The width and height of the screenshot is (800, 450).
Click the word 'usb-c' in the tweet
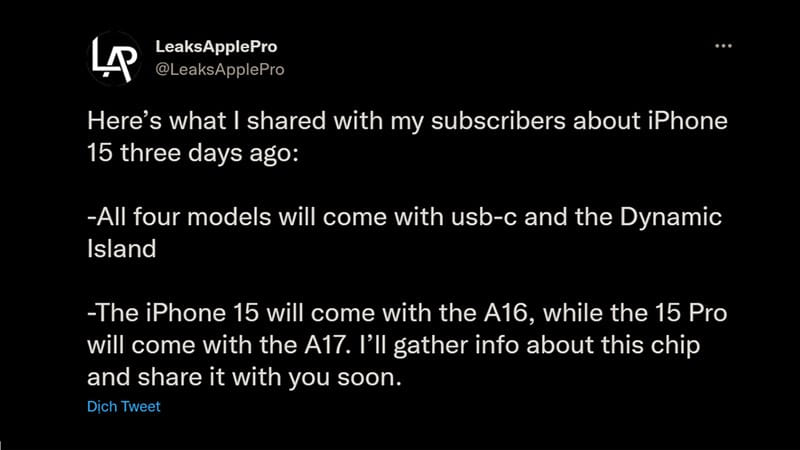point(484,217)
